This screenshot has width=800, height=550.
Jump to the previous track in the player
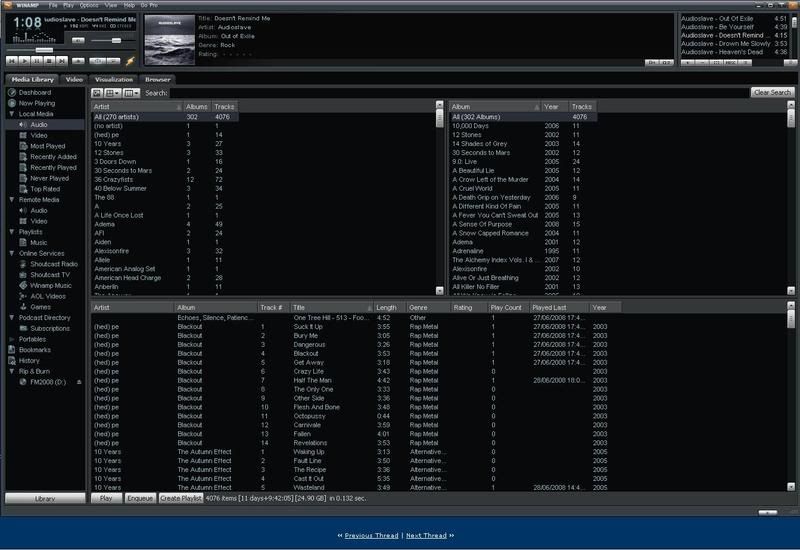coord(12,61)
